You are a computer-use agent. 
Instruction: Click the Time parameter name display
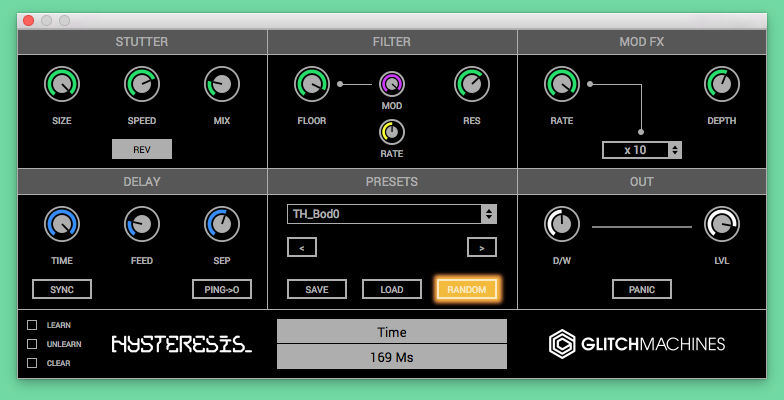click(x=392, y=332)
